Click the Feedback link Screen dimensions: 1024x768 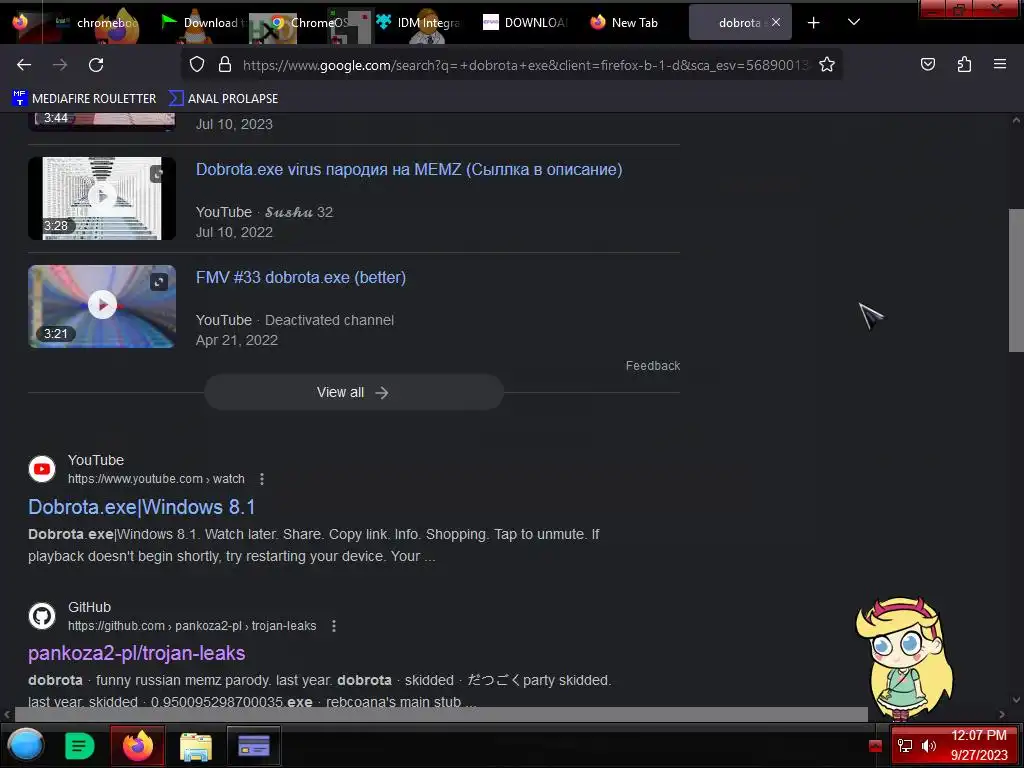pyautogui.click(x=652, y=366)
